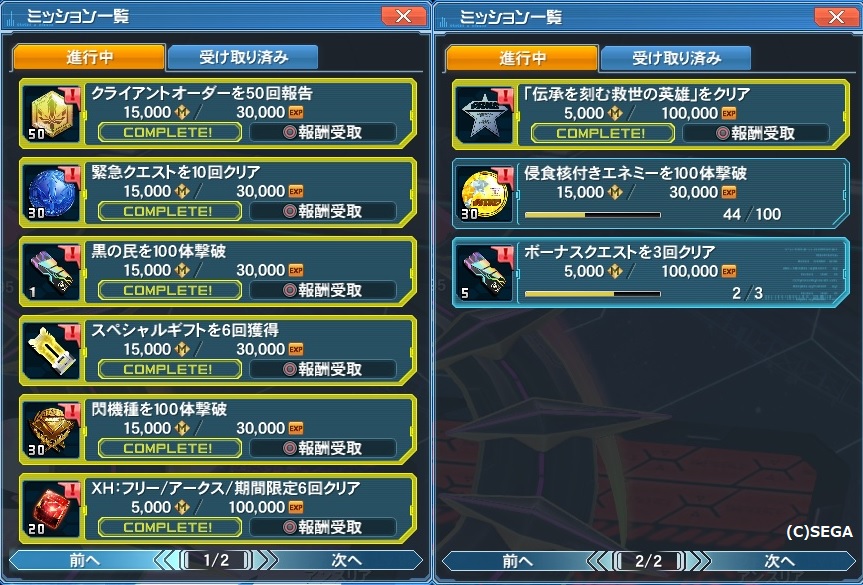This screenshot has width=863, height=585.
Task: Click the gold cube icon of client order mission
Action: [51, 114]
